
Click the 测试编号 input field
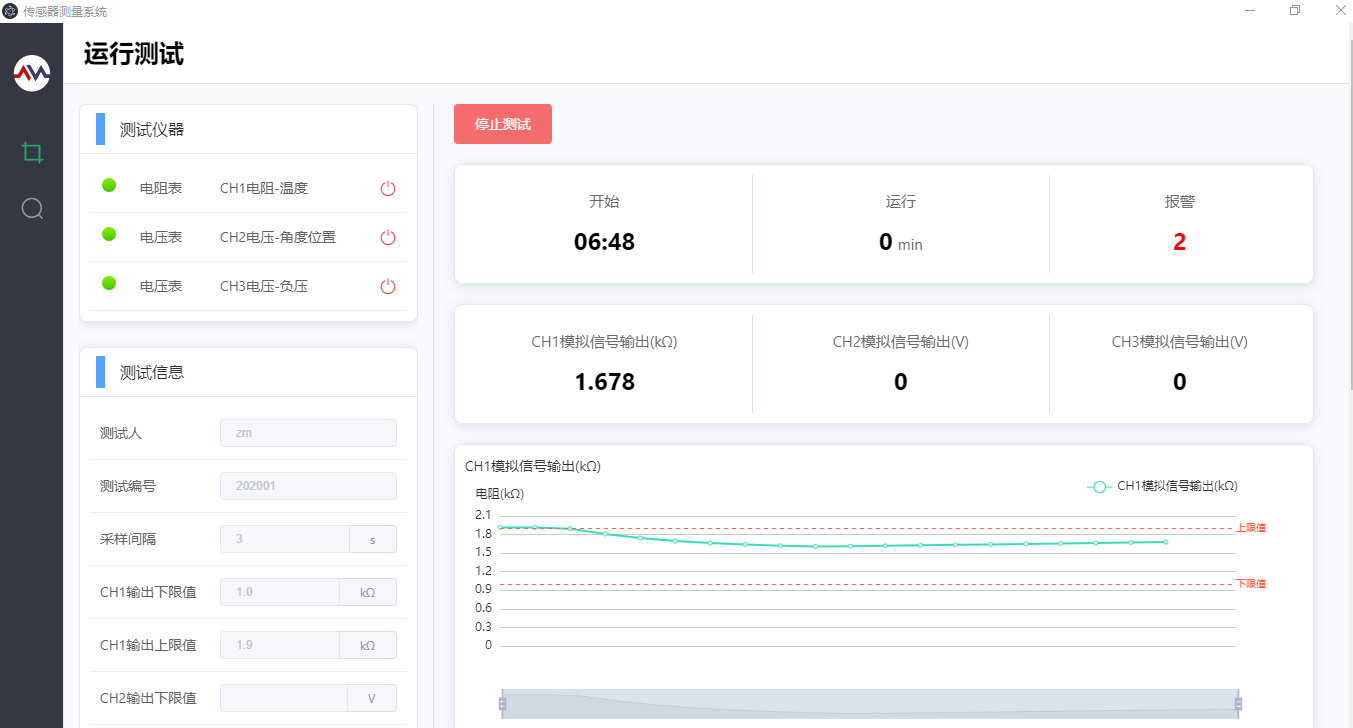coord(308,486)
